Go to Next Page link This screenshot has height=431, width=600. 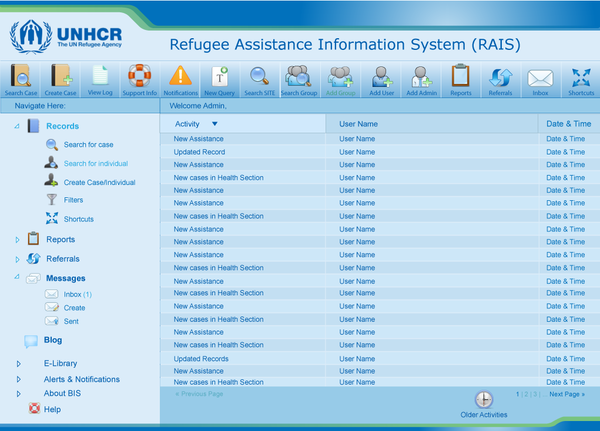(566, 394)
